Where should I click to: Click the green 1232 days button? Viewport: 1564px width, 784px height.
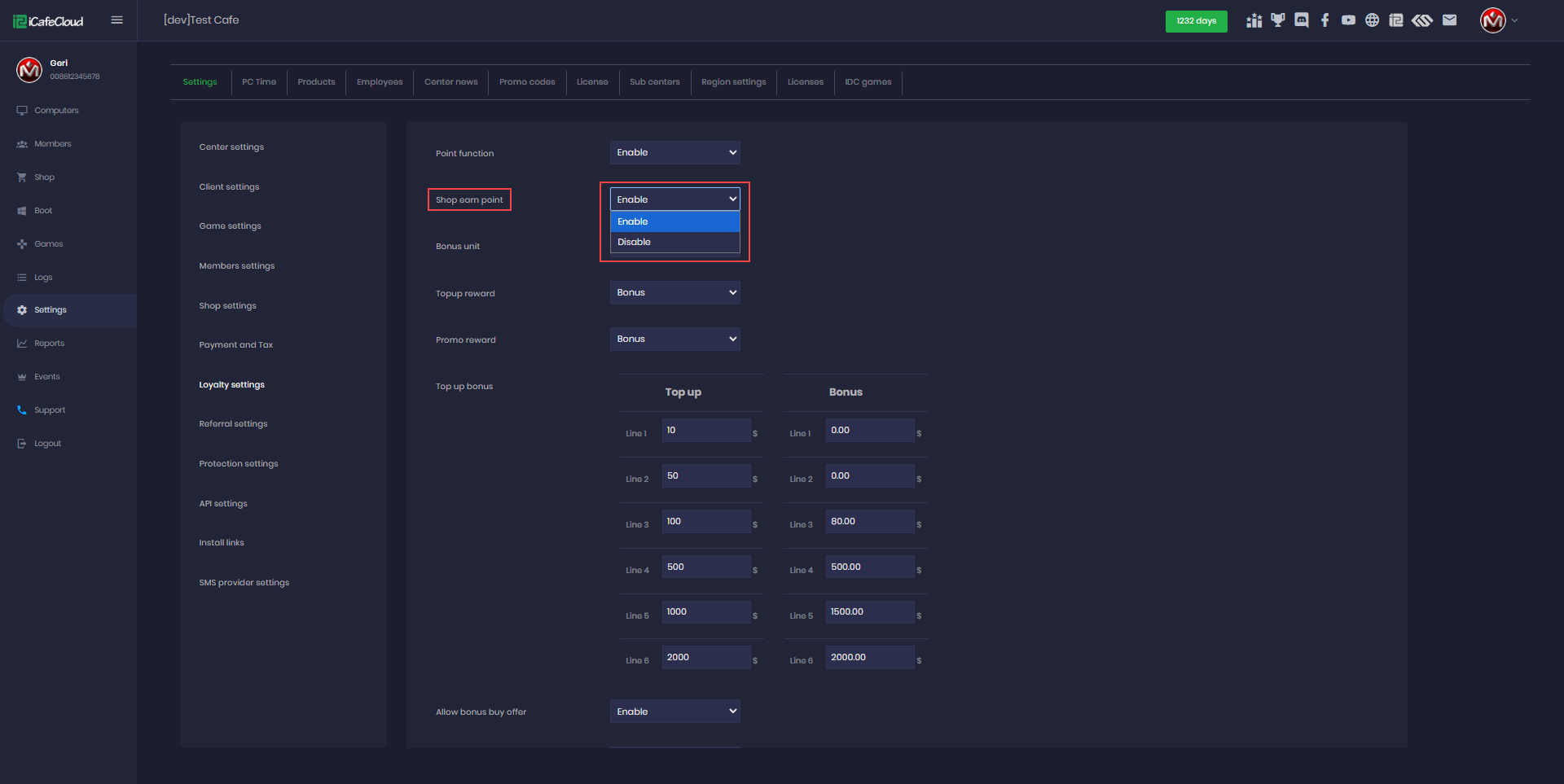coord(1196,21)
